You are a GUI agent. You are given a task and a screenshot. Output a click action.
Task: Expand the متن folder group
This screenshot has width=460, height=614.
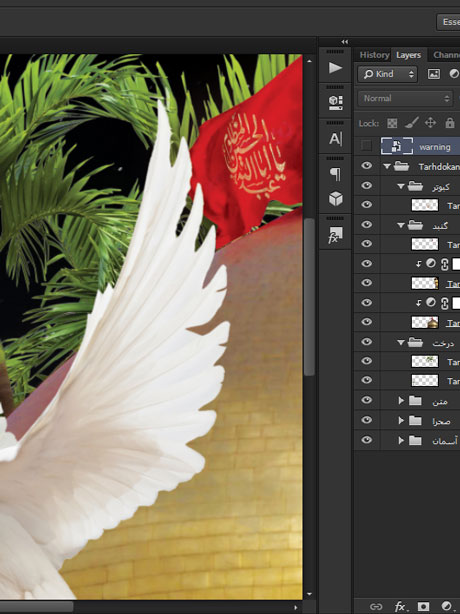[x=401, y=400]
